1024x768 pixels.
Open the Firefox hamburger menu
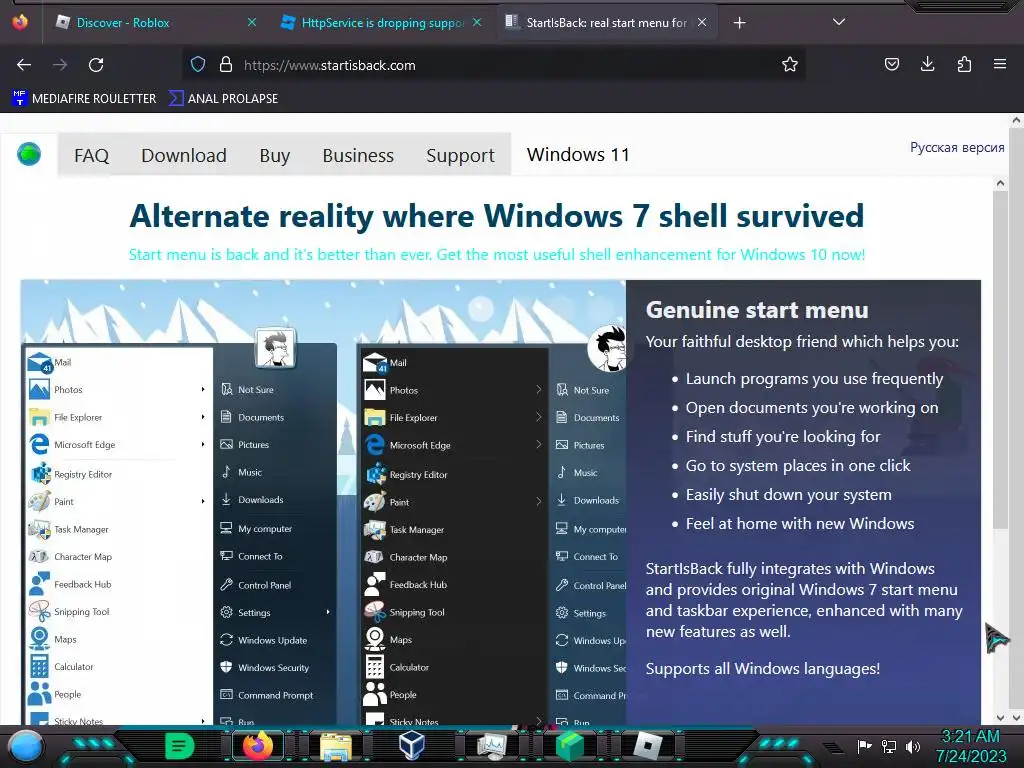point(1000,64)
